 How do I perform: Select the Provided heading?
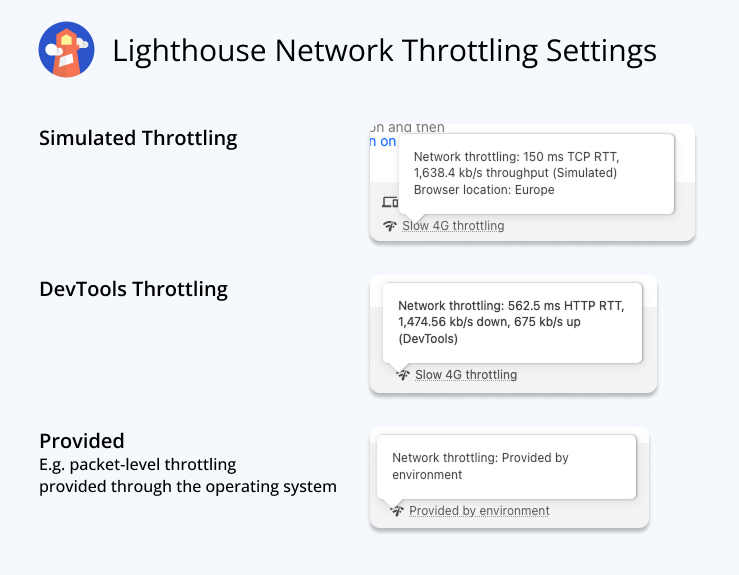point(82,441)
